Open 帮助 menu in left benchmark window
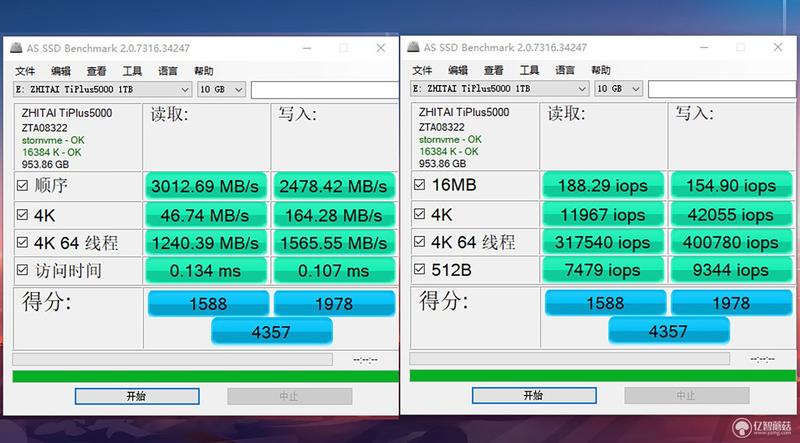Viewport: 800px width, 443px height. tap(204, 71)
